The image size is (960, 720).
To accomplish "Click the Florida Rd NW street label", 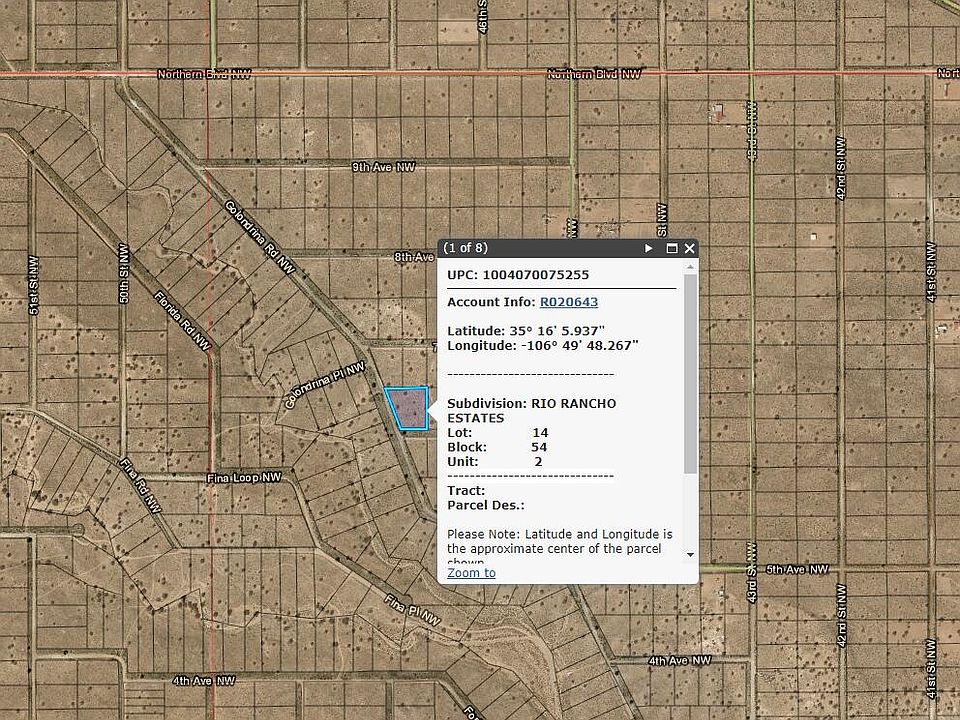I will pyautogui.click(x=180, y=320).
